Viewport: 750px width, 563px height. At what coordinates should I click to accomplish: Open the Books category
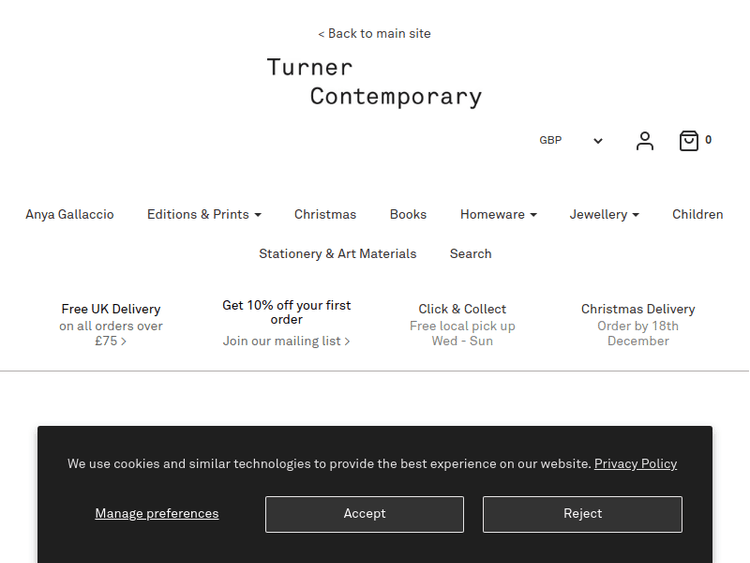tap(408, 214)
